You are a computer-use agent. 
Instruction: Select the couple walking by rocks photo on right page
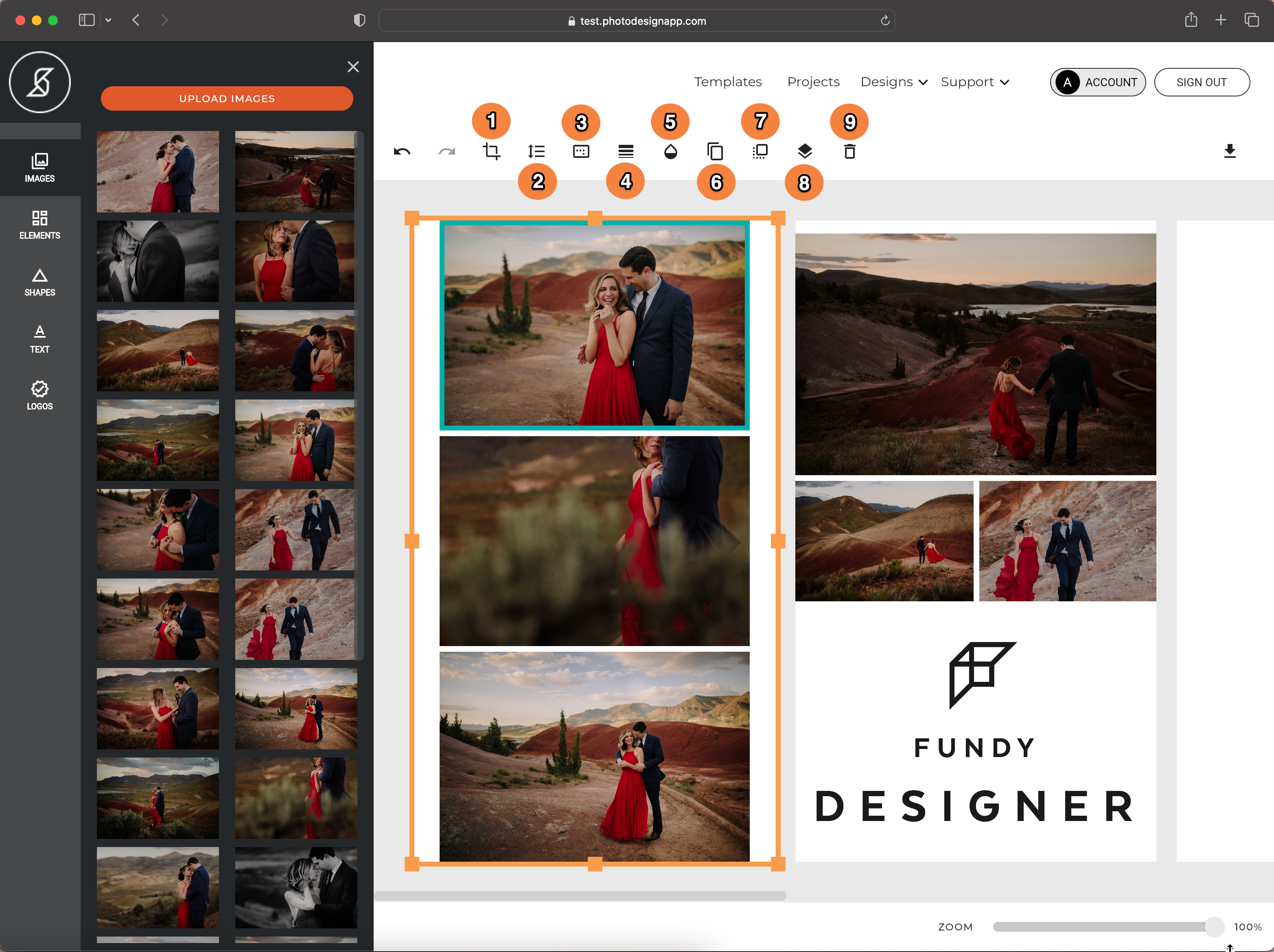(x=1067, y=541)
